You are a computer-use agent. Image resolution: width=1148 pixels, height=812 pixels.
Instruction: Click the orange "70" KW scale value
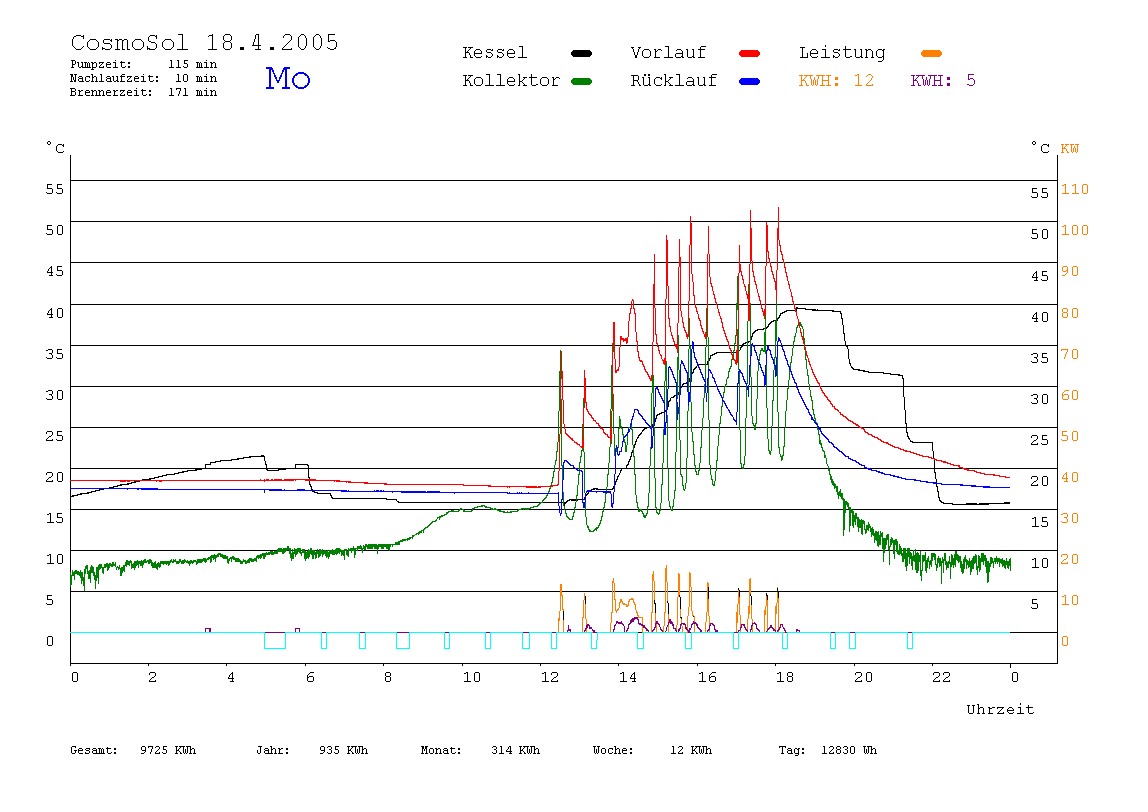[1070, 354]
